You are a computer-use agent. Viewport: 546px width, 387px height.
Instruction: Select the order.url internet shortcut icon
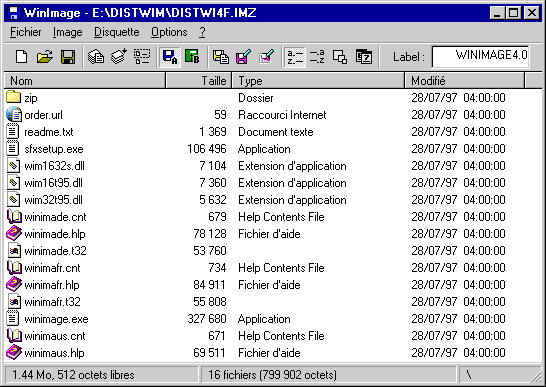point(14,114)
